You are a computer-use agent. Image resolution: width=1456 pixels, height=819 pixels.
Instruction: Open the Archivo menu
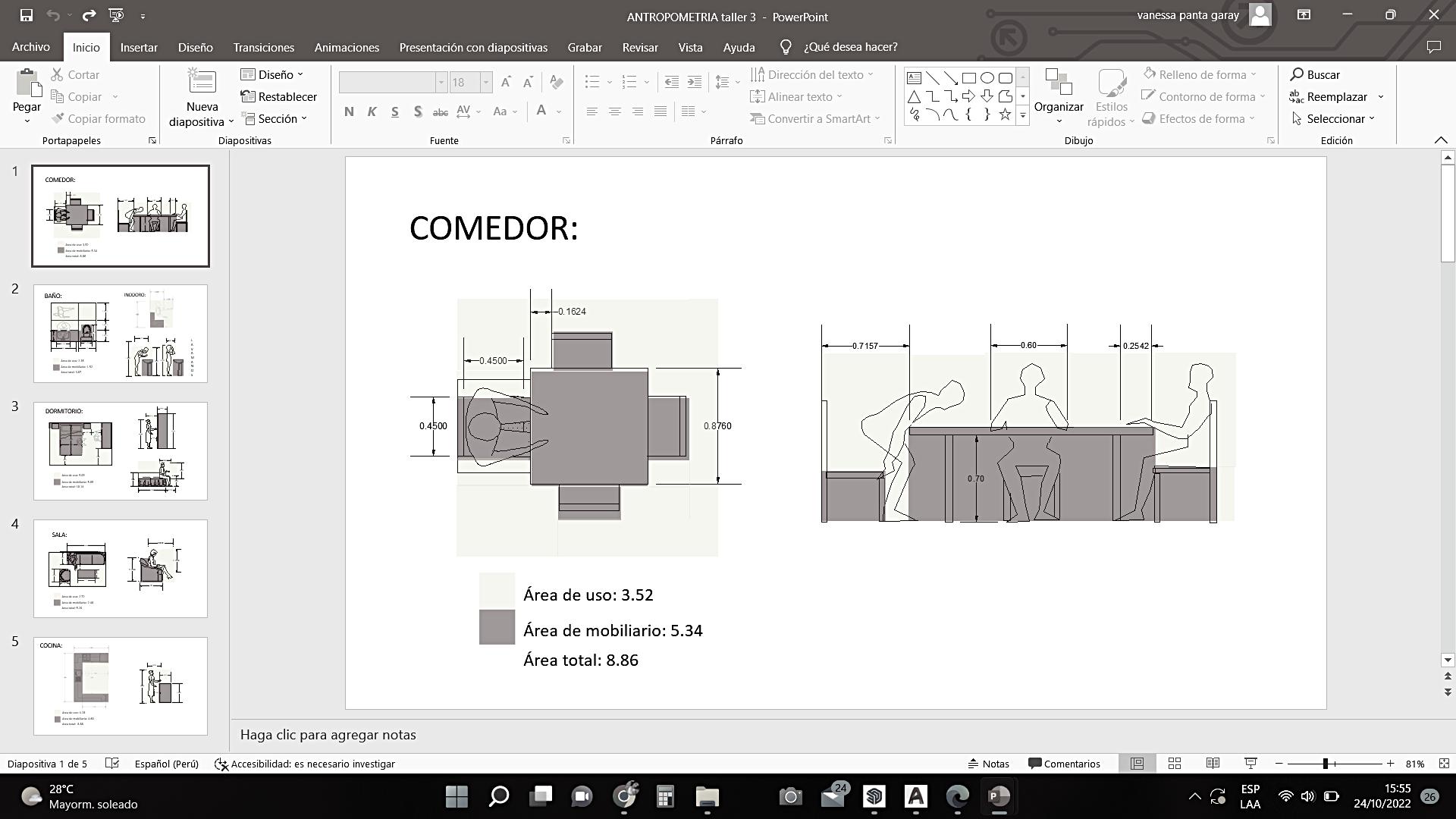(31, 47)
